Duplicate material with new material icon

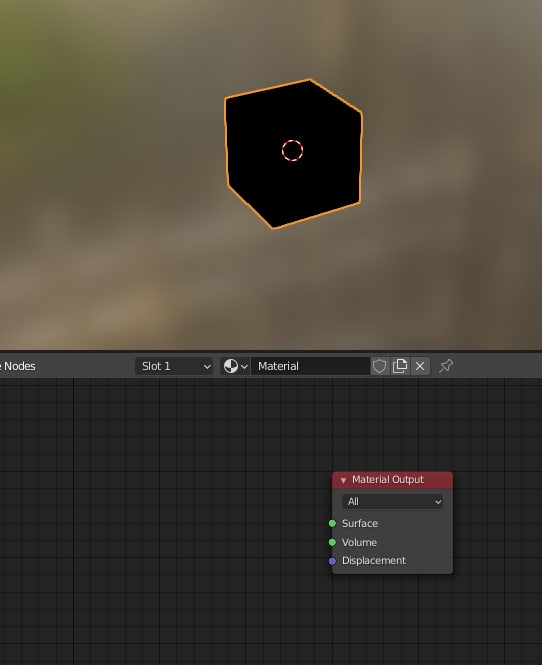(400, 366)
